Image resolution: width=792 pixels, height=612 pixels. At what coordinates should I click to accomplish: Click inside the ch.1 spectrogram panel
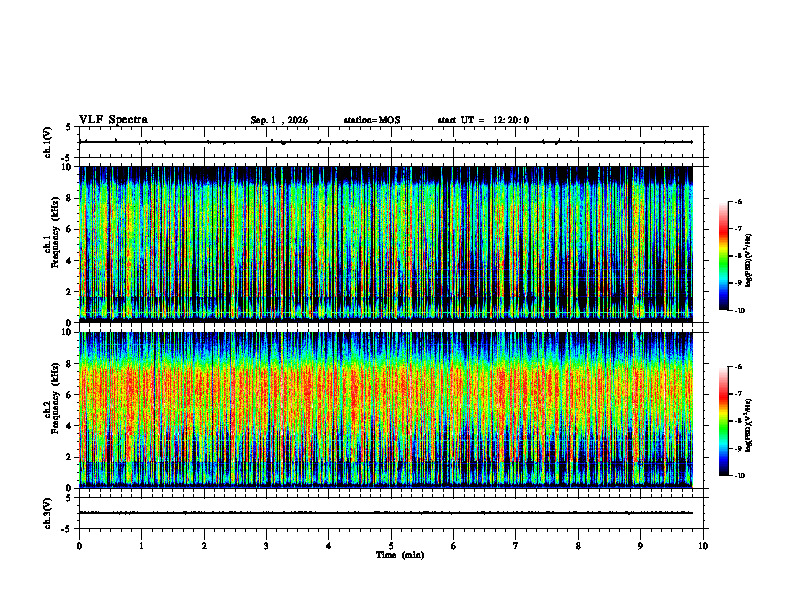point(385,244)
